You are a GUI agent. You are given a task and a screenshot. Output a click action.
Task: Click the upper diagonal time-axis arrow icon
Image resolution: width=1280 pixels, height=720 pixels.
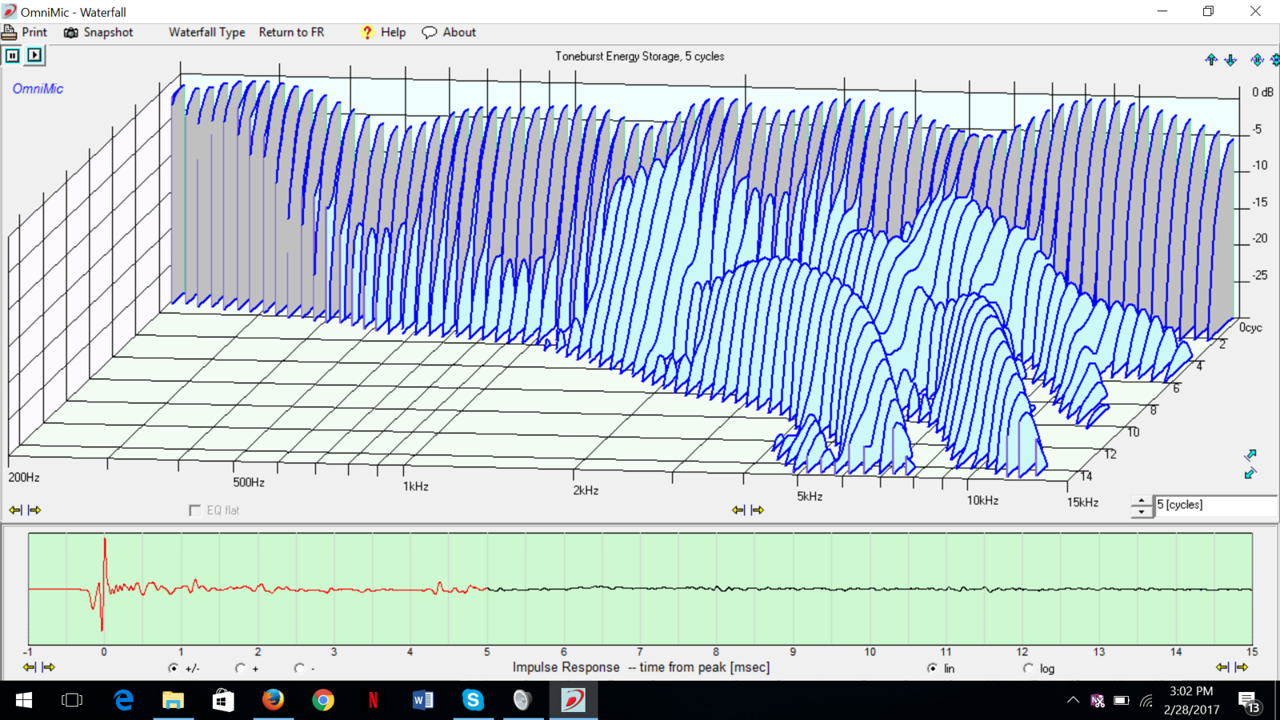click(1250, 455)
